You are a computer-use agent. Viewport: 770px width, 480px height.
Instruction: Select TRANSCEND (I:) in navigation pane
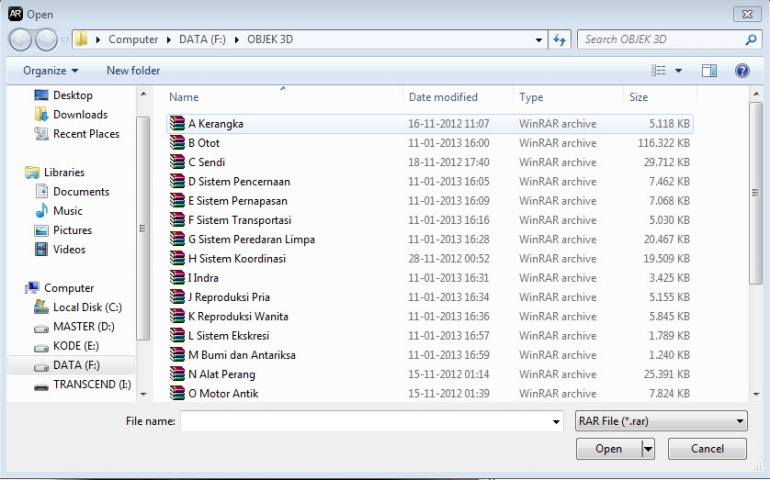pos(91,384)
